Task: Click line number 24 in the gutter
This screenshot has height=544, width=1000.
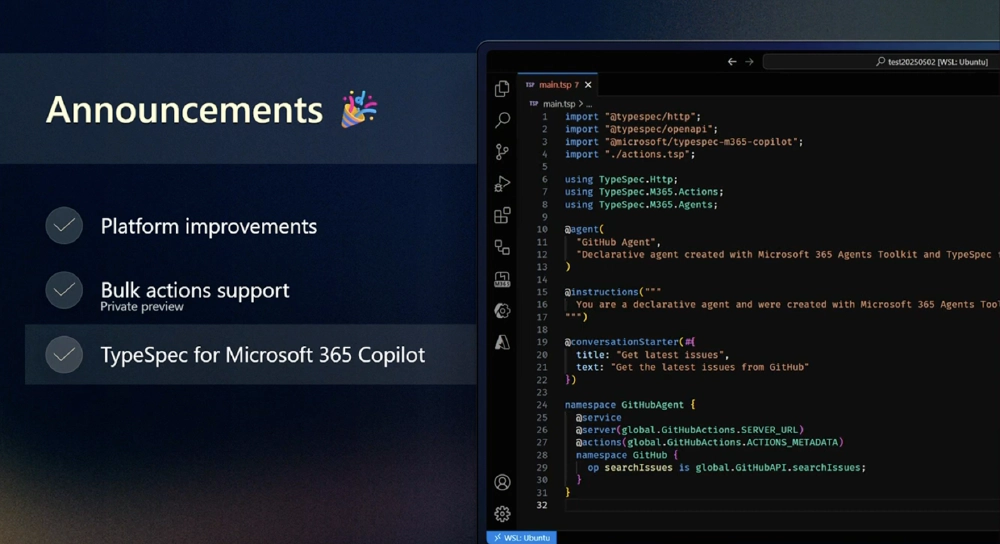Action: [541, 404]
